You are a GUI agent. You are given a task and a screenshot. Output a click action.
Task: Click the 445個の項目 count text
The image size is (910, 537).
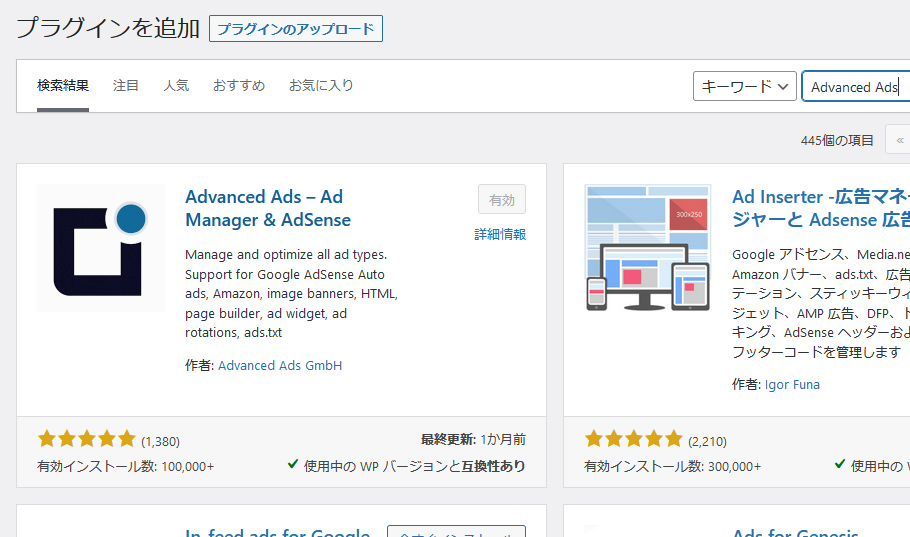837,140
